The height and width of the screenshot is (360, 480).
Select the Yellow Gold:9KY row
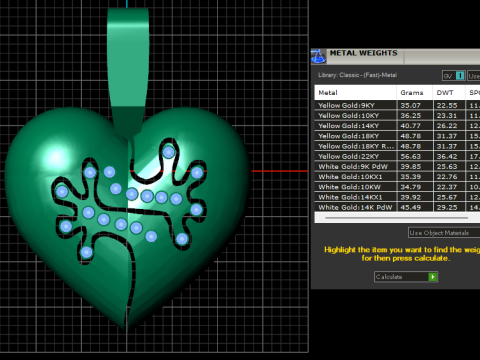click(x=397, y=105)
